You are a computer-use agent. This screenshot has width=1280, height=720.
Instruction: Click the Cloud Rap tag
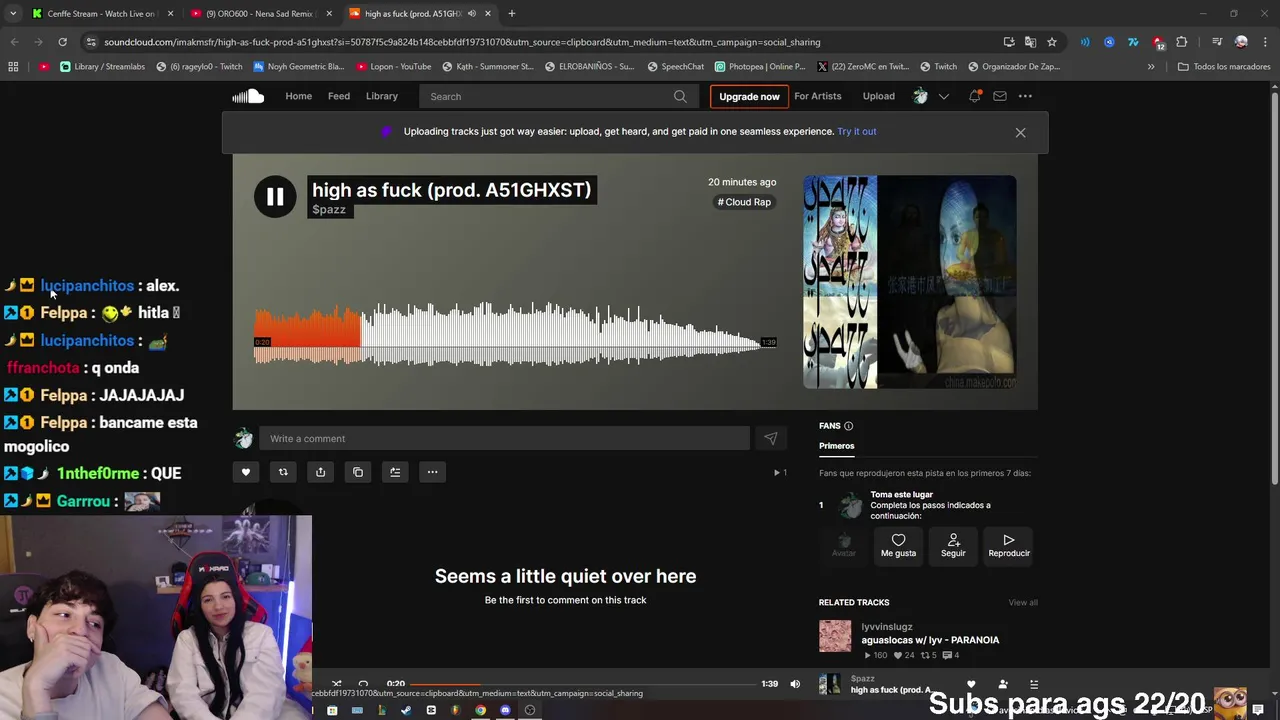tap(744, 202)
